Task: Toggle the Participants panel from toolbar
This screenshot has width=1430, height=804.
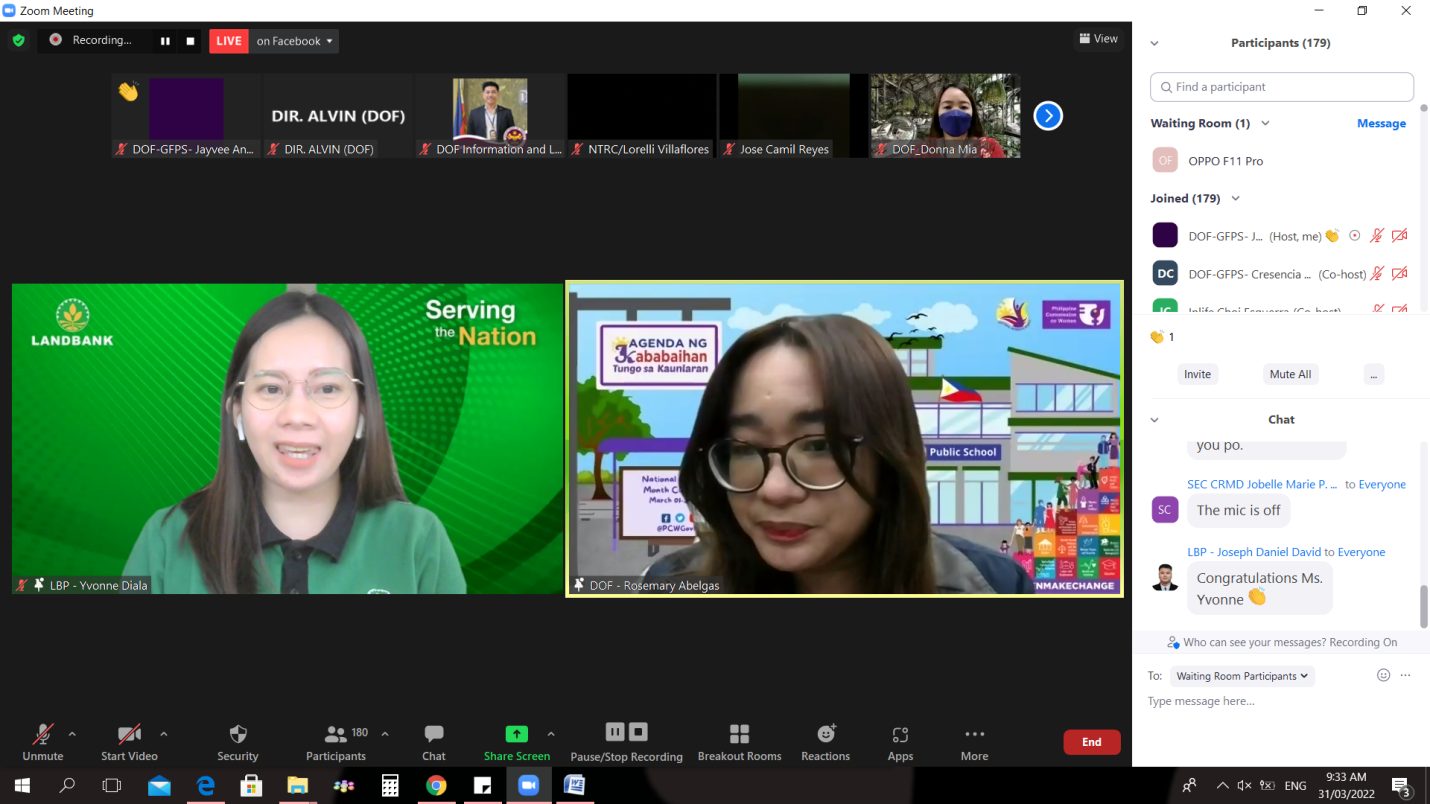Action: (336, 742)
